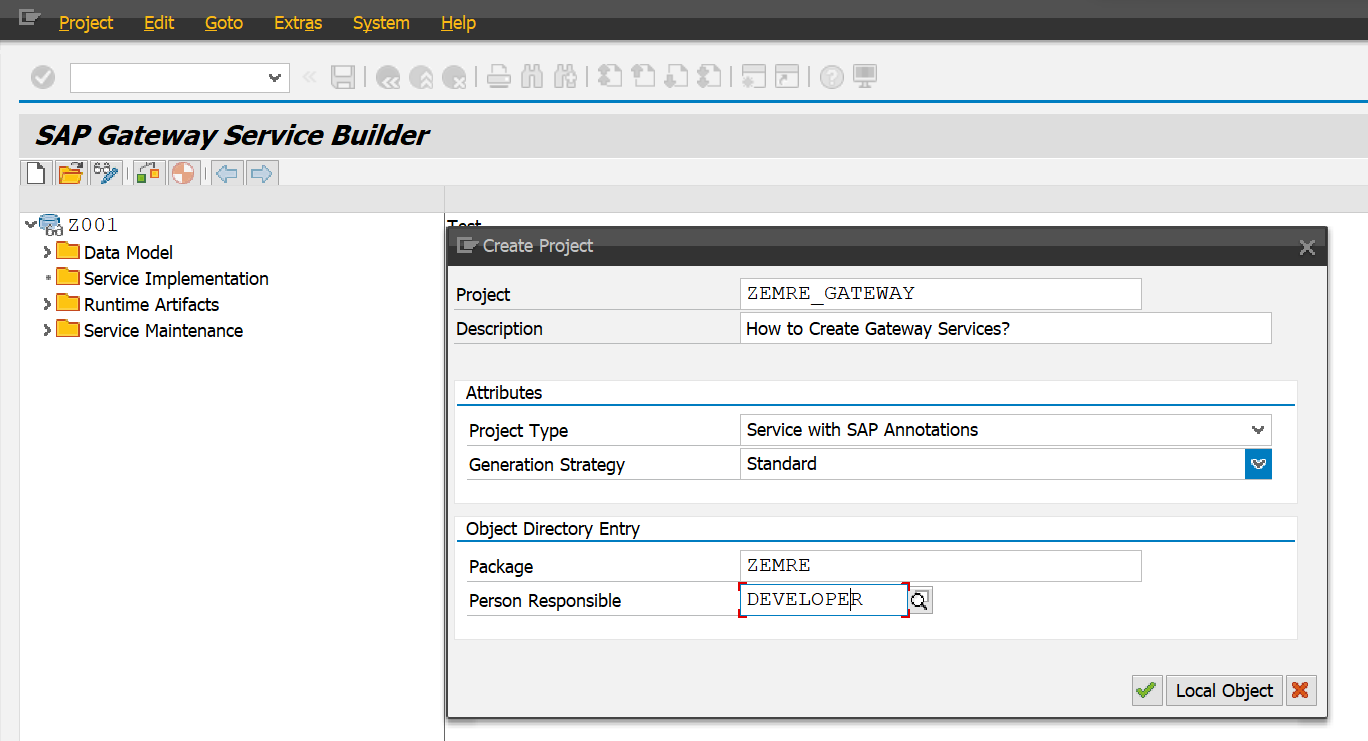This screenshot has height=741, width=1368.
Task: Open the System menu
Action: [381, 23]
